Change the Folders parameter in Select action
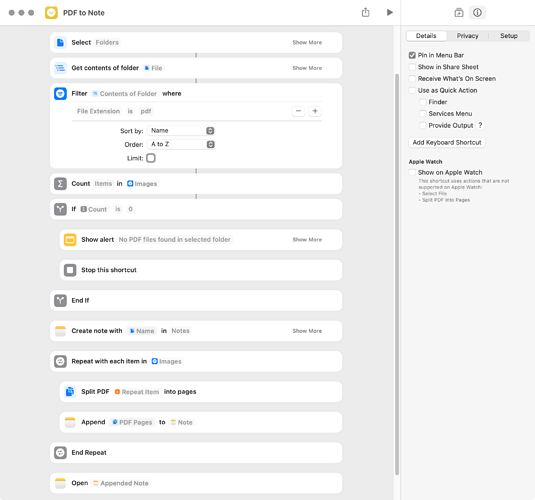Screen dimensions: 535x500 pos(107,43)
